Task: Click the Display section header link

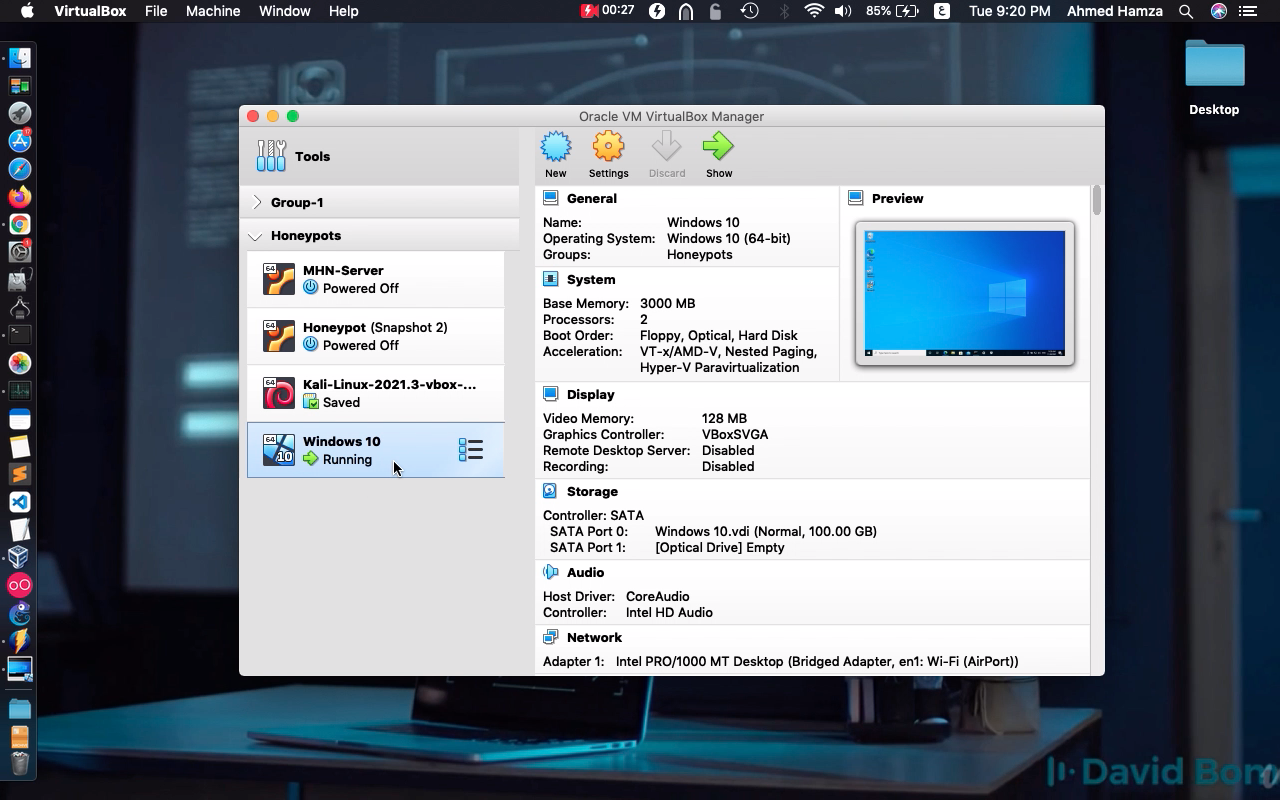Action: coord(590,394)
